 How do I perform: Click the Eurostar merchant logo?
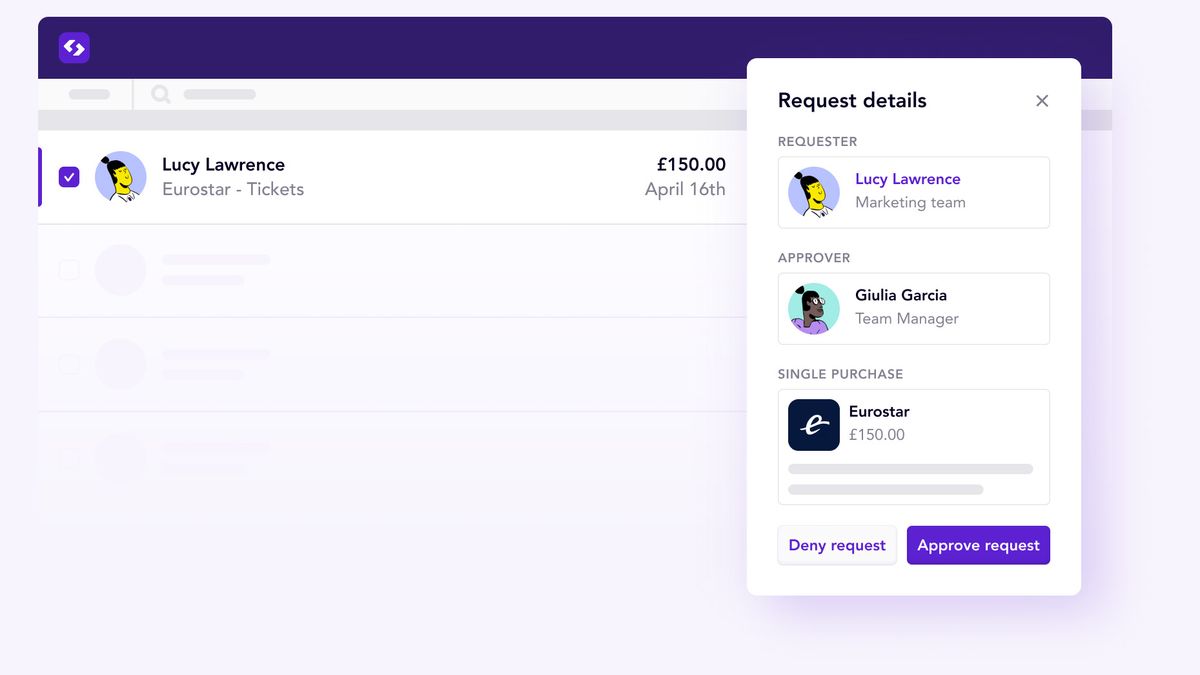813,424
